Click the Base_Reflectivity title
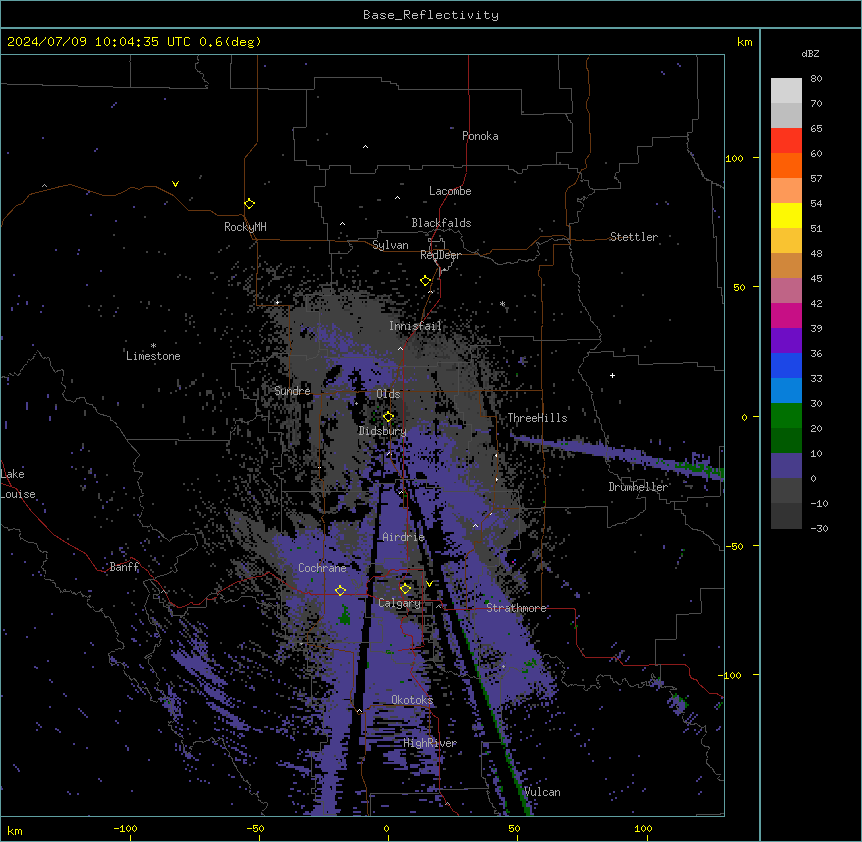Image resolution: width=862 pixels, height=842 pixels. coord(431,15)
